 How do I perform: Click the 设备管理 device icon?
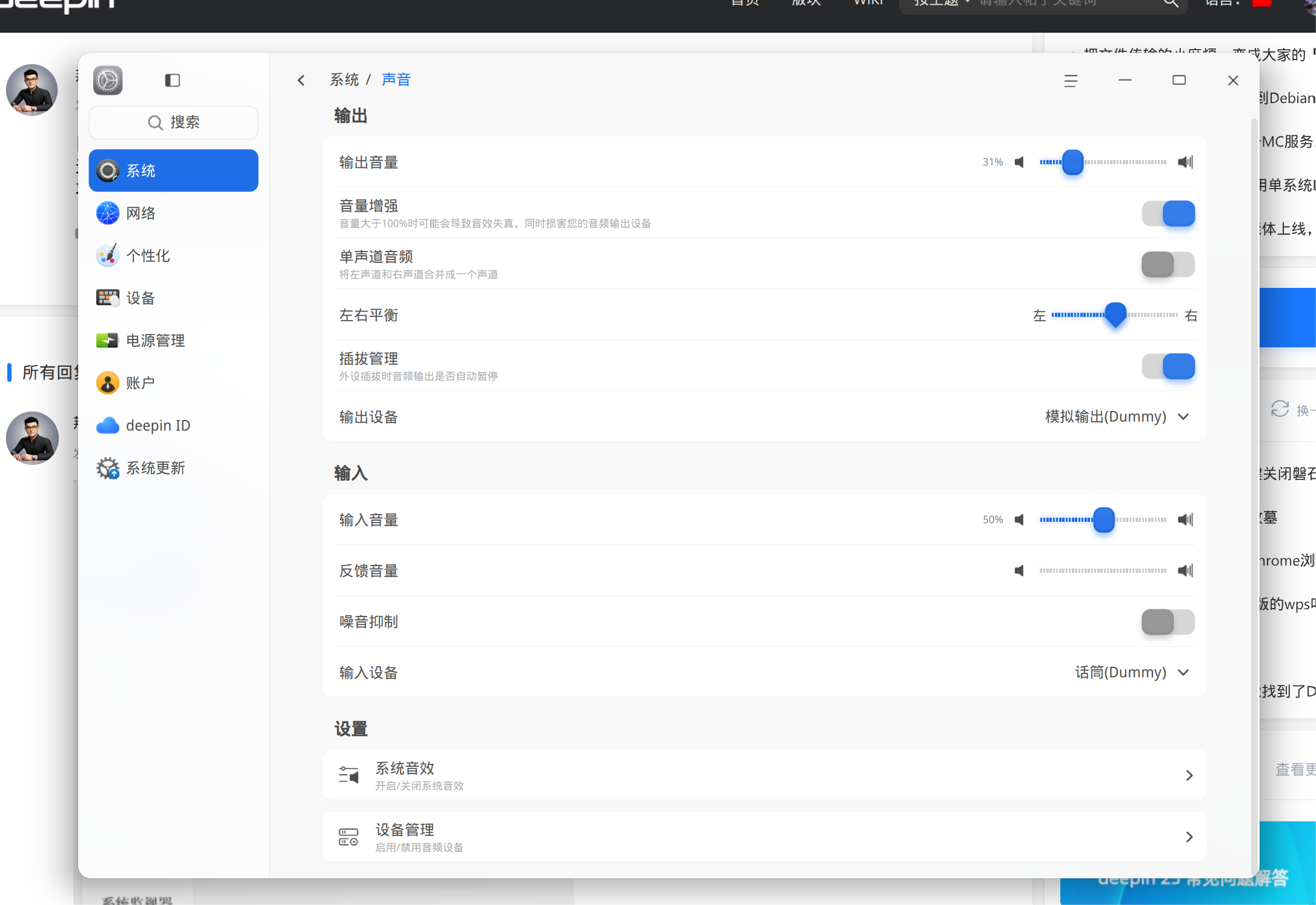pyautogui.click(x=348, y=837)
